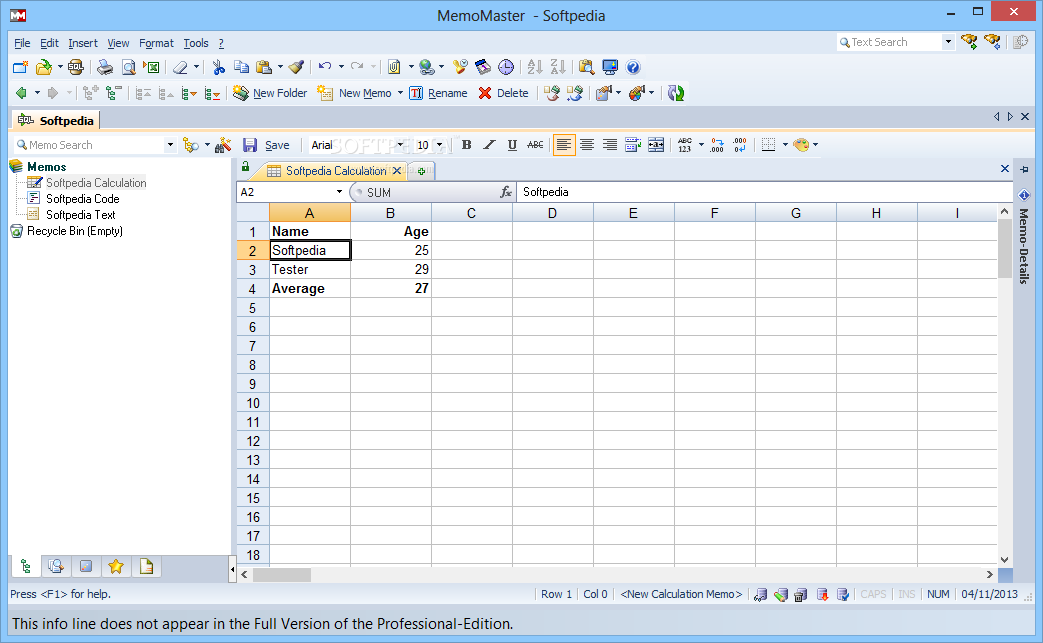This screenshot has width=1043, height=643.
Task: Click the monitor screen icon in toolbar
Action: (x=609, y=67)
